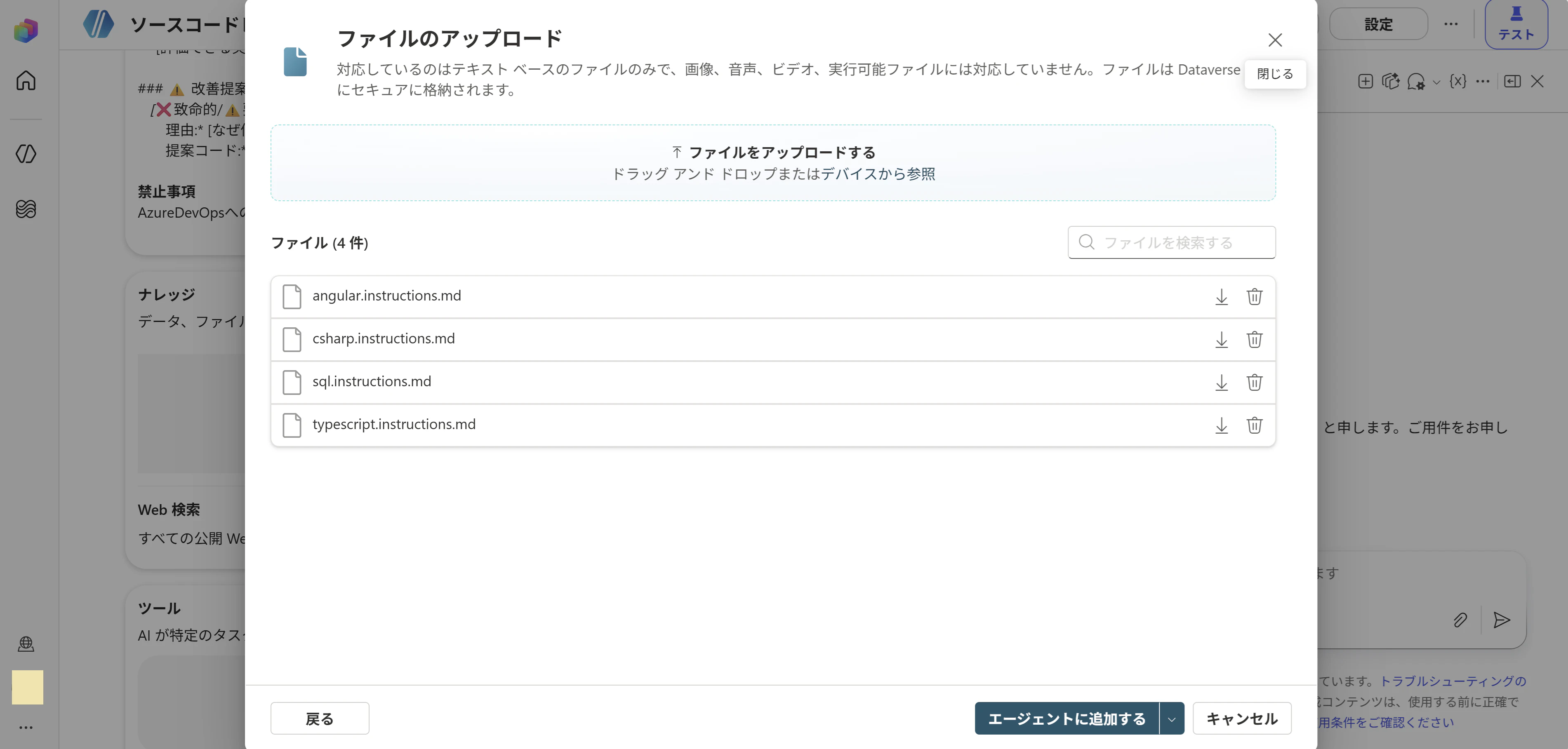Start new conversation icon in test panel
This screenshot has width=1568, height=749.
point(1366,82)
